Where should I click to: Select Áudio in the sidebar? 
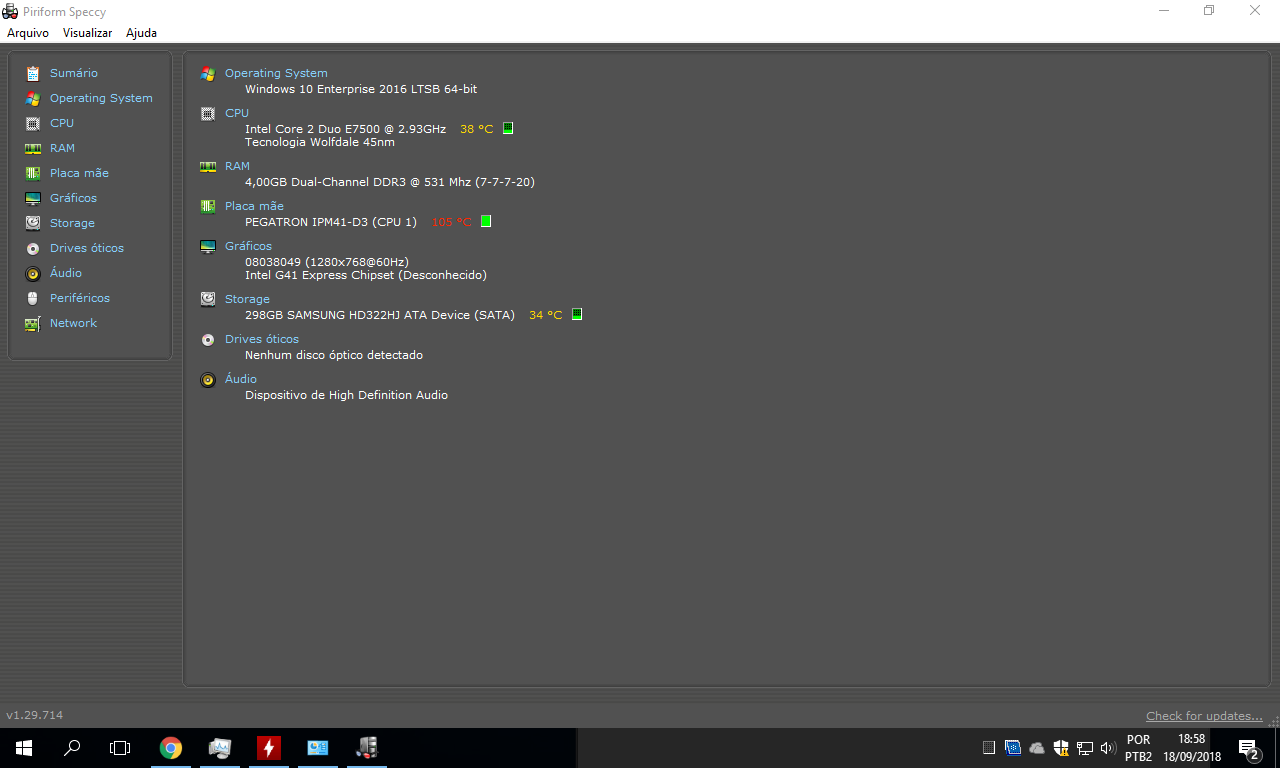point(66,273)
